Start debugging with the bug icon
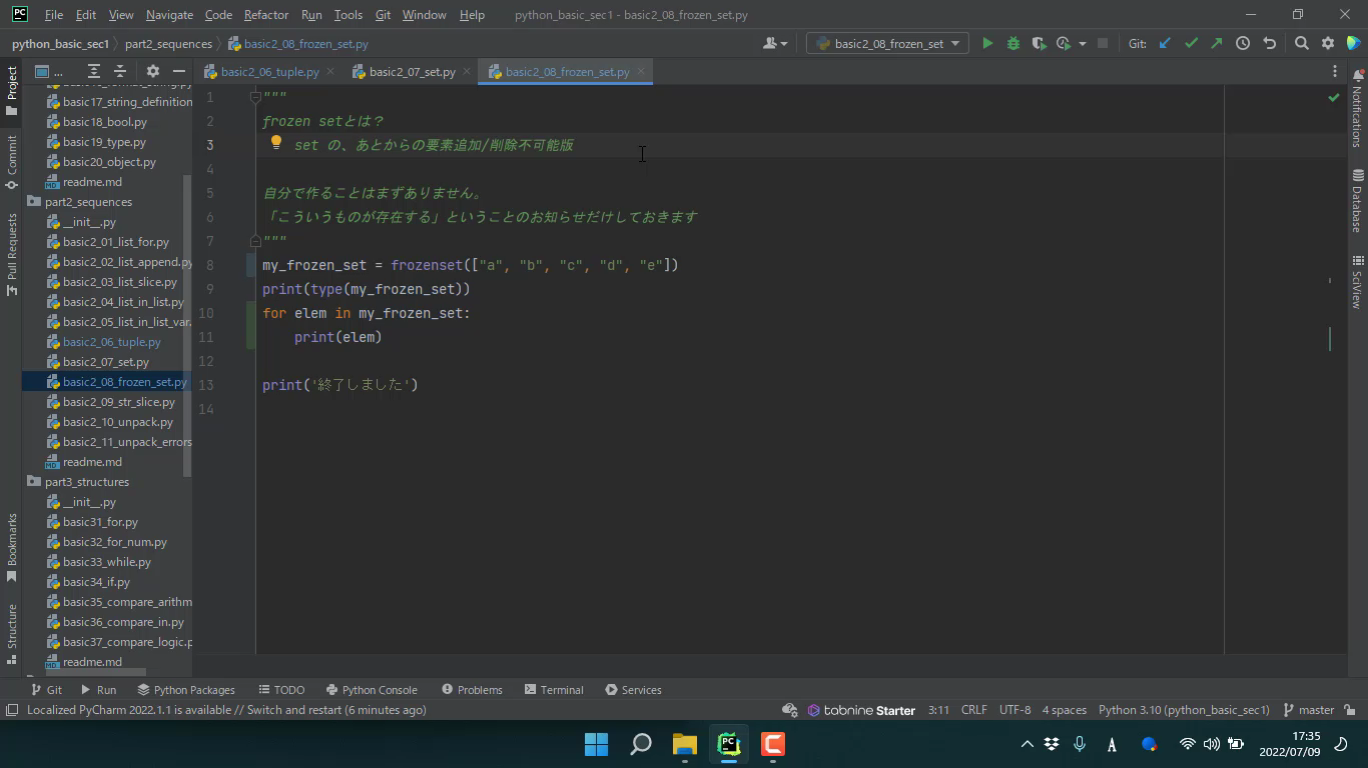This screenshot has height=768, width=1368. [1013, 44]
